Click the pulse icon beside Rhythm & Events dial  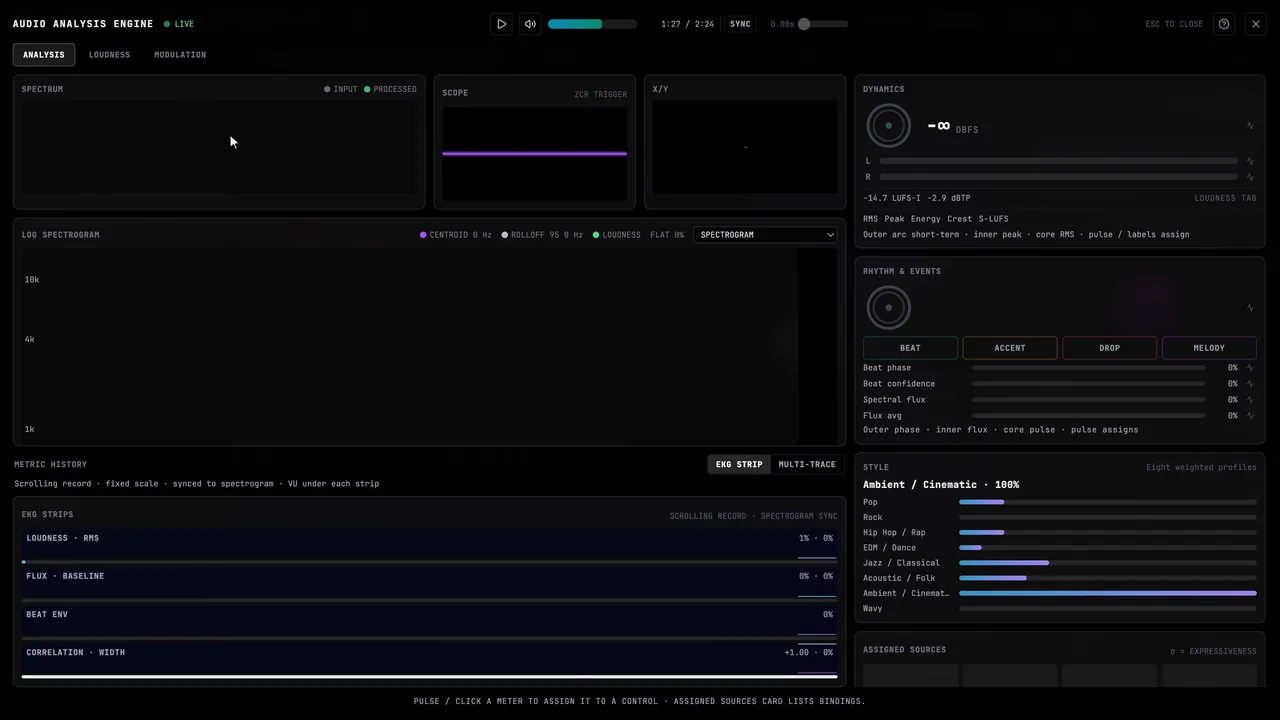coord(1250,308)
